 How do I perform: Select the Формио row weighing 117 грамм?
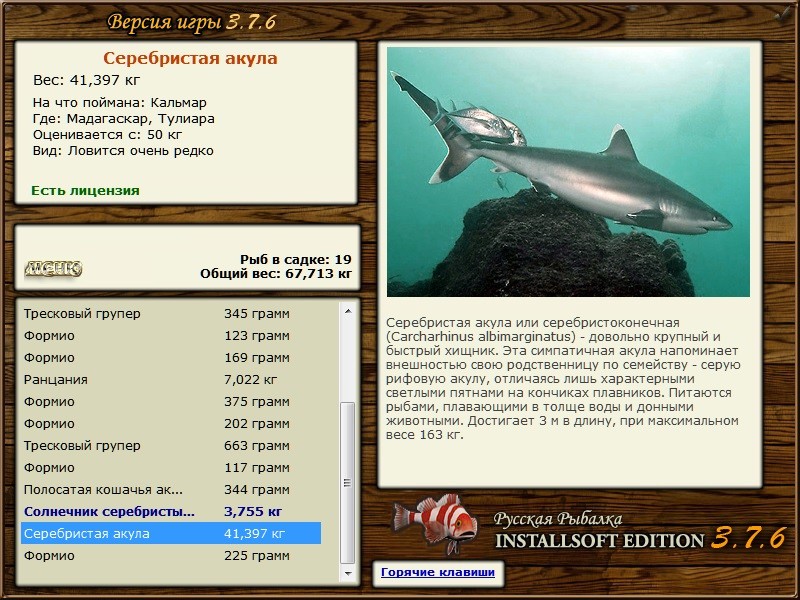click(171, 467)
